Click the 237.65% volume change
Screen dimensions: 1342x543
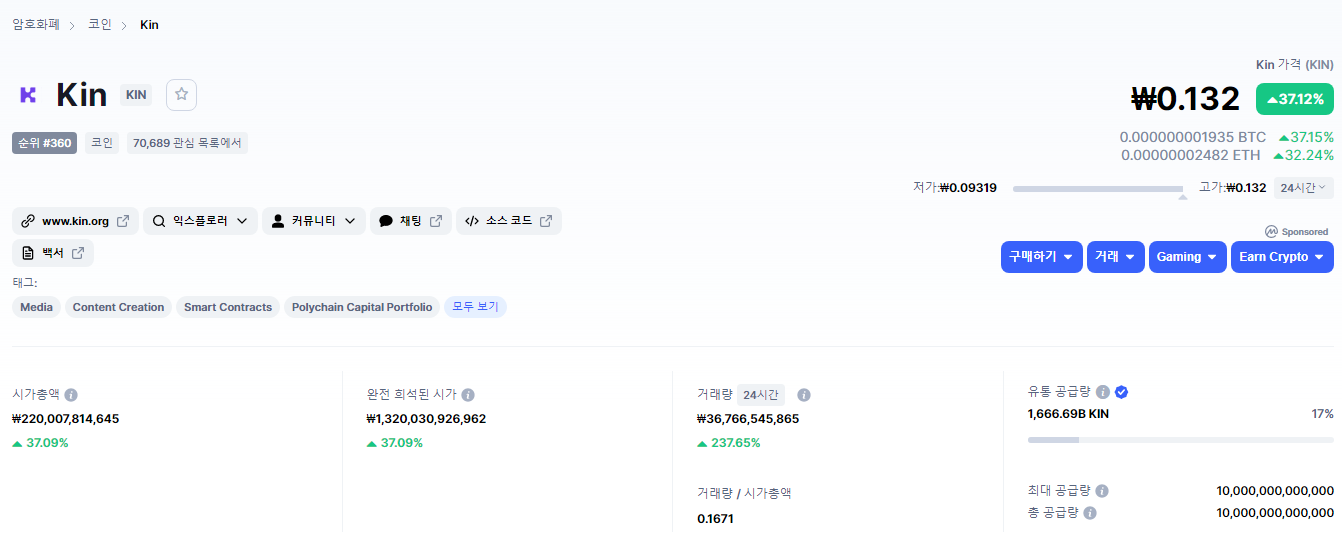pyautogui.click(x=729, y=443)
